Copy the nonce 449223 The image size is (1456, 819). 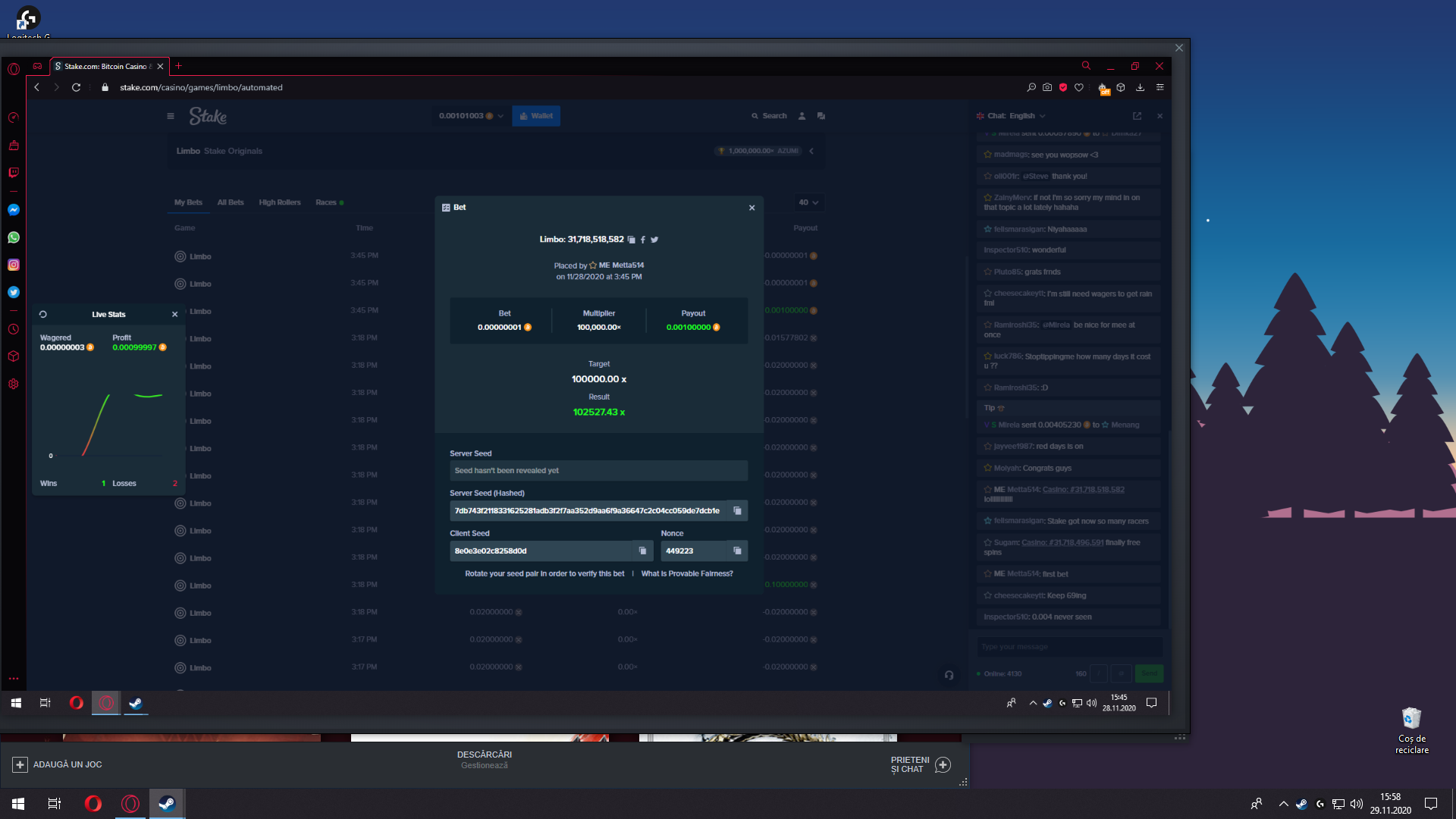[x=737, y=551]
